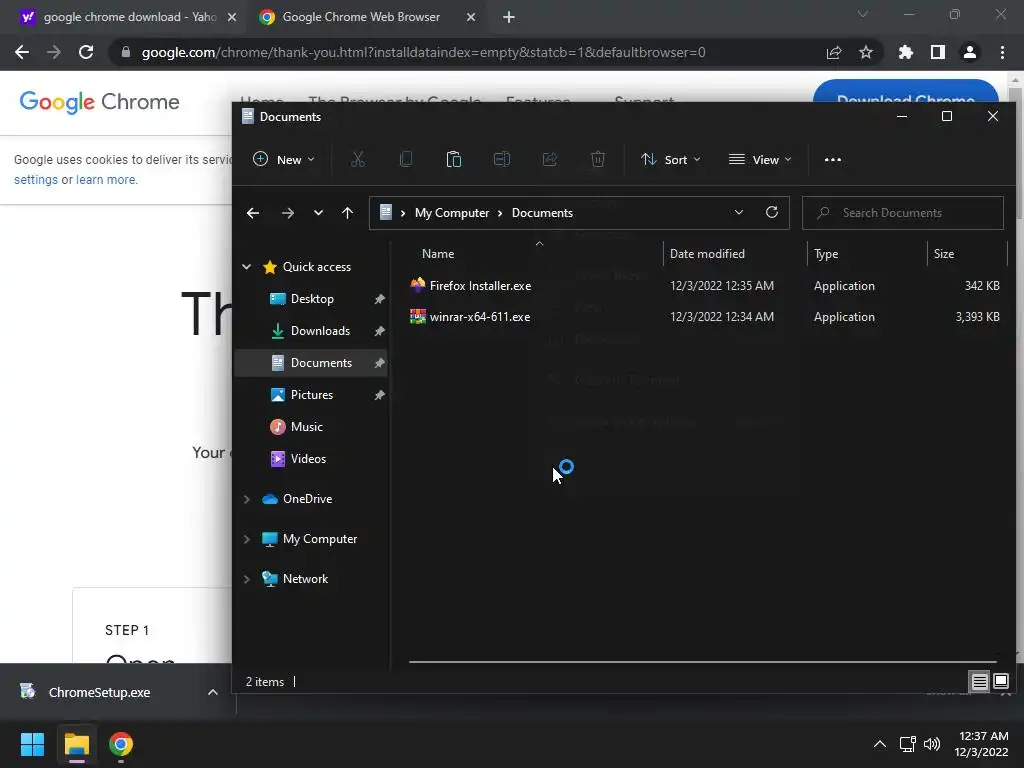
Task: Select the Firefox Installer.exe file
Action: 480,285
